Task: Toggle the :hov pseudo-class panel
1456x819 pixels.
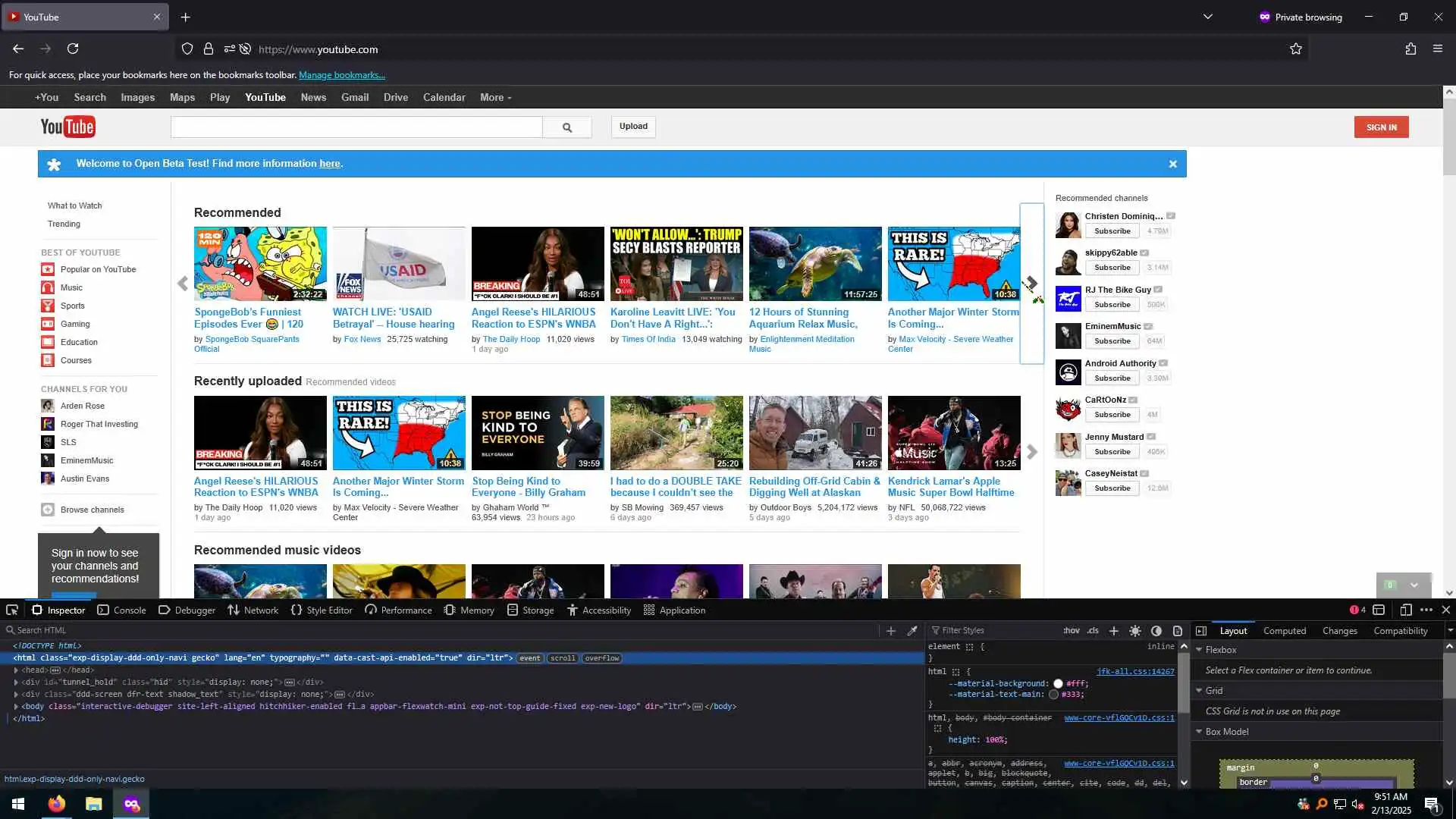Action: click(x=1071, y=631)
